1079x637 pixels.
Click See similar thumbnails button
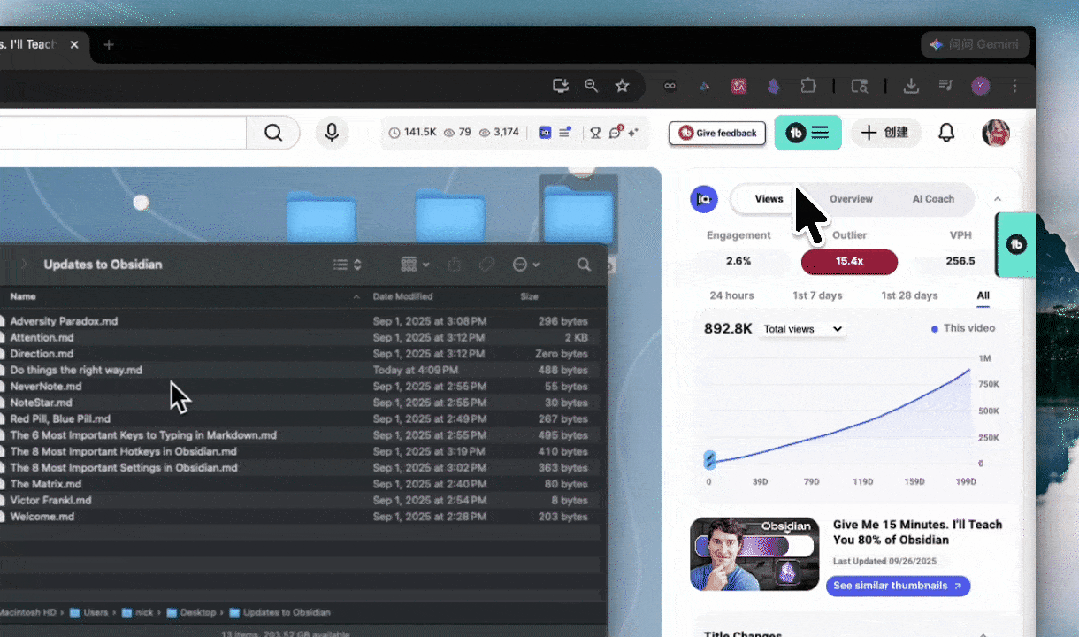tap(898, 585)
